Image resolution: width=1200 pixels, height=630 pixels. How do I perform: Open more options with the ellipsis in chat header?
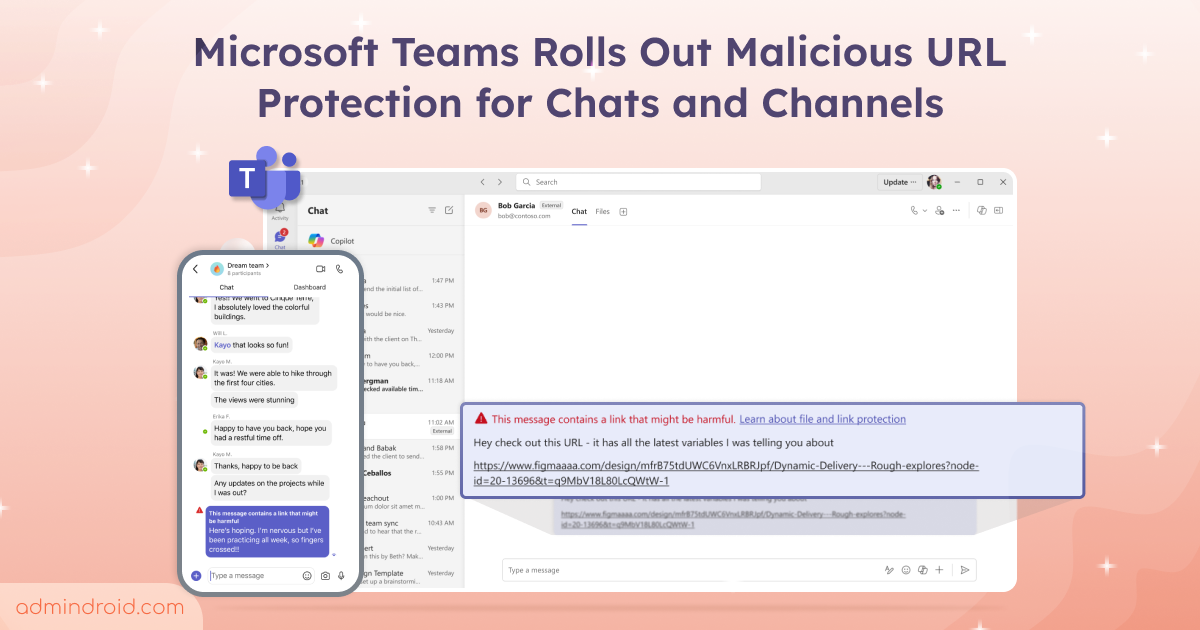957,211
